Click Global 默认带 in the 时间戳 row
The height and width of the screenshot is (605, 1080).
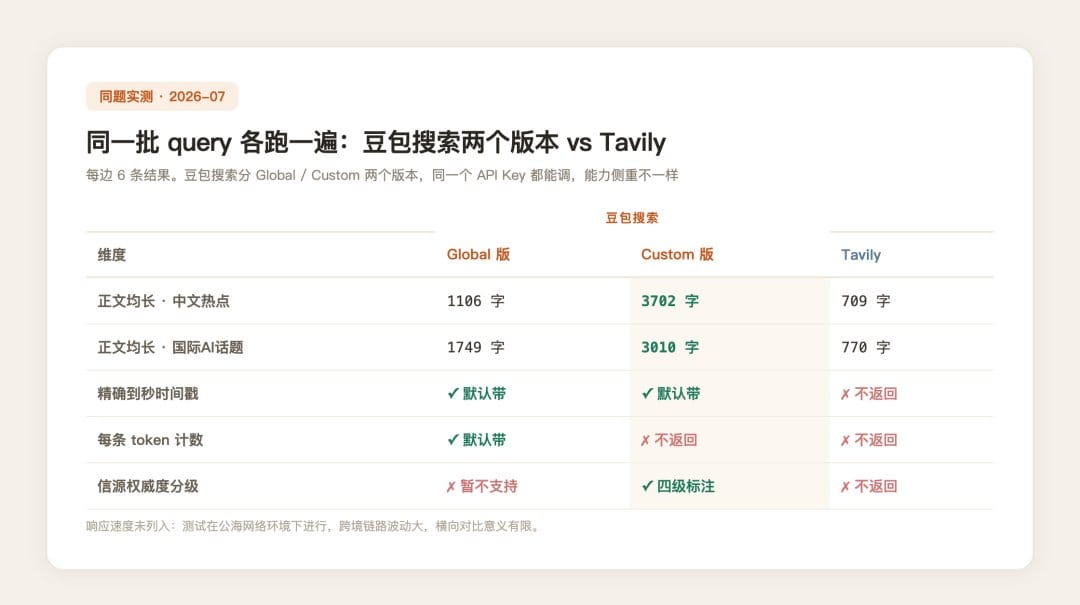[x=476, y=393]
